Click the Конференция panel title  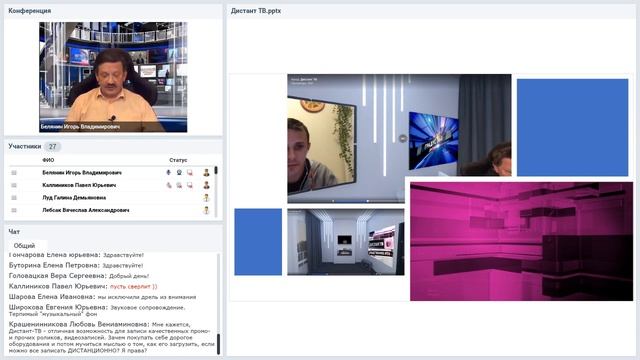(x=30, y=11)
